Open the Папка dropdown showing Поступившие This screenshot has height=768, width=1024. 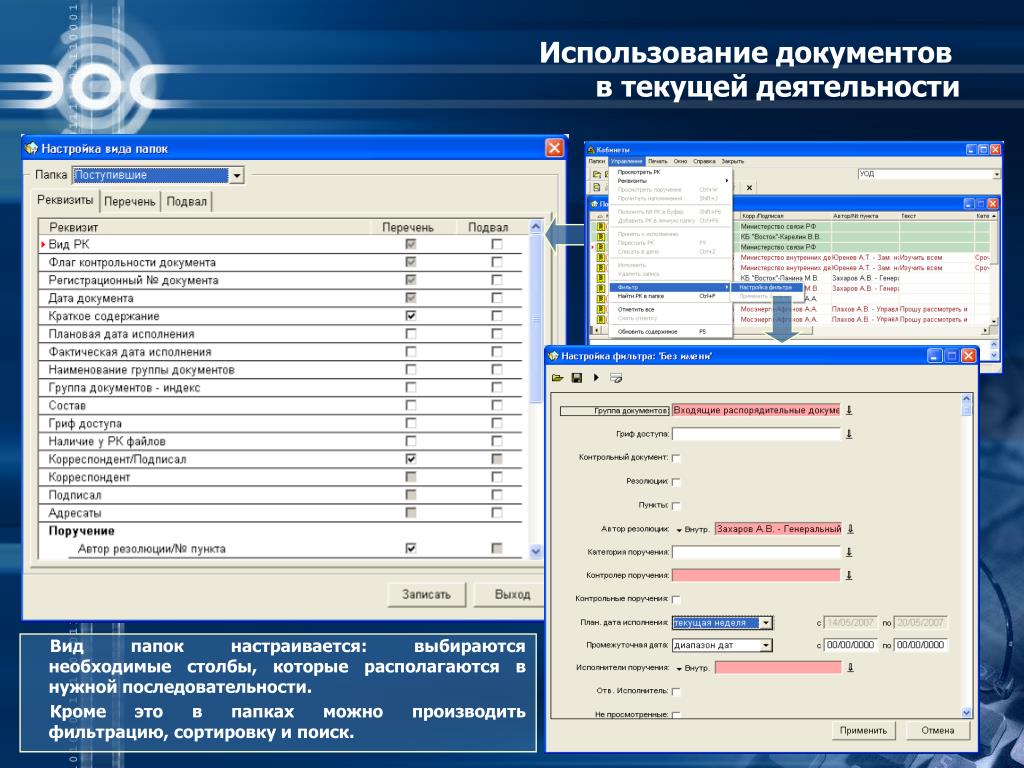pos(236,175)
